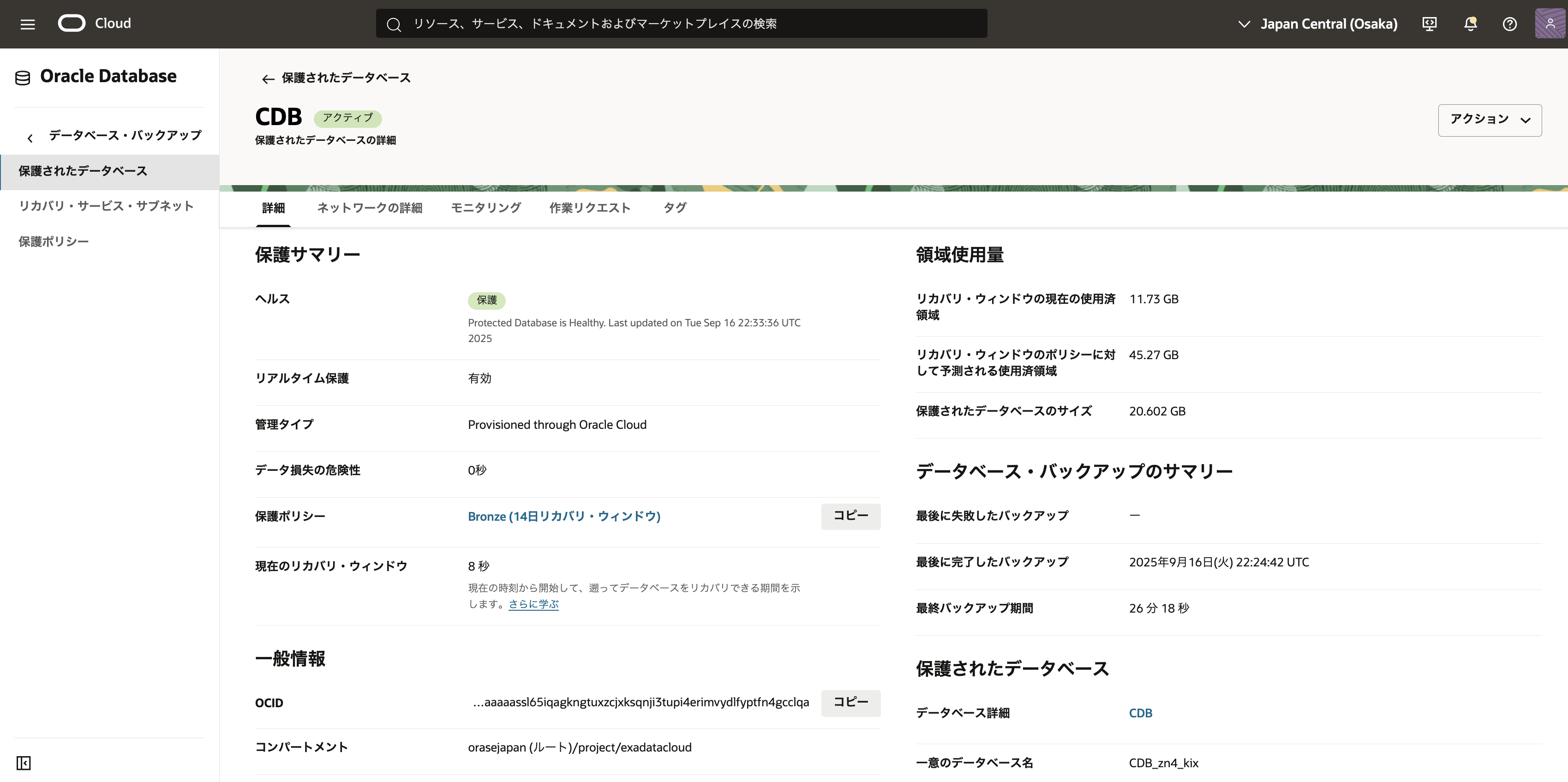1568x782 pixels.
Task: Go back via データベース・バックアップ chevron
Action: (x=30, y=138)
